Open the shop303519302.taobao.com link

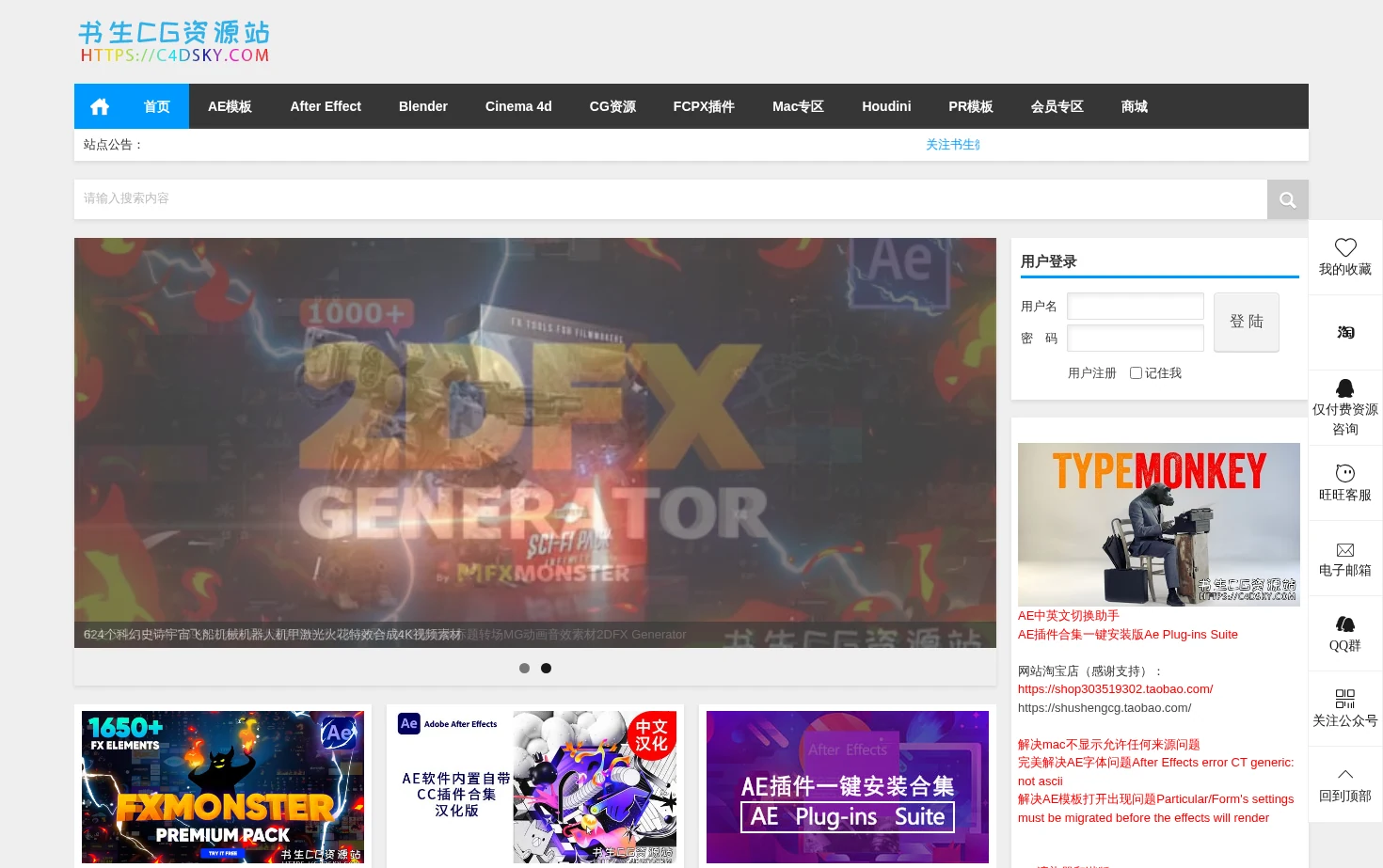[x=1115, y=689]
